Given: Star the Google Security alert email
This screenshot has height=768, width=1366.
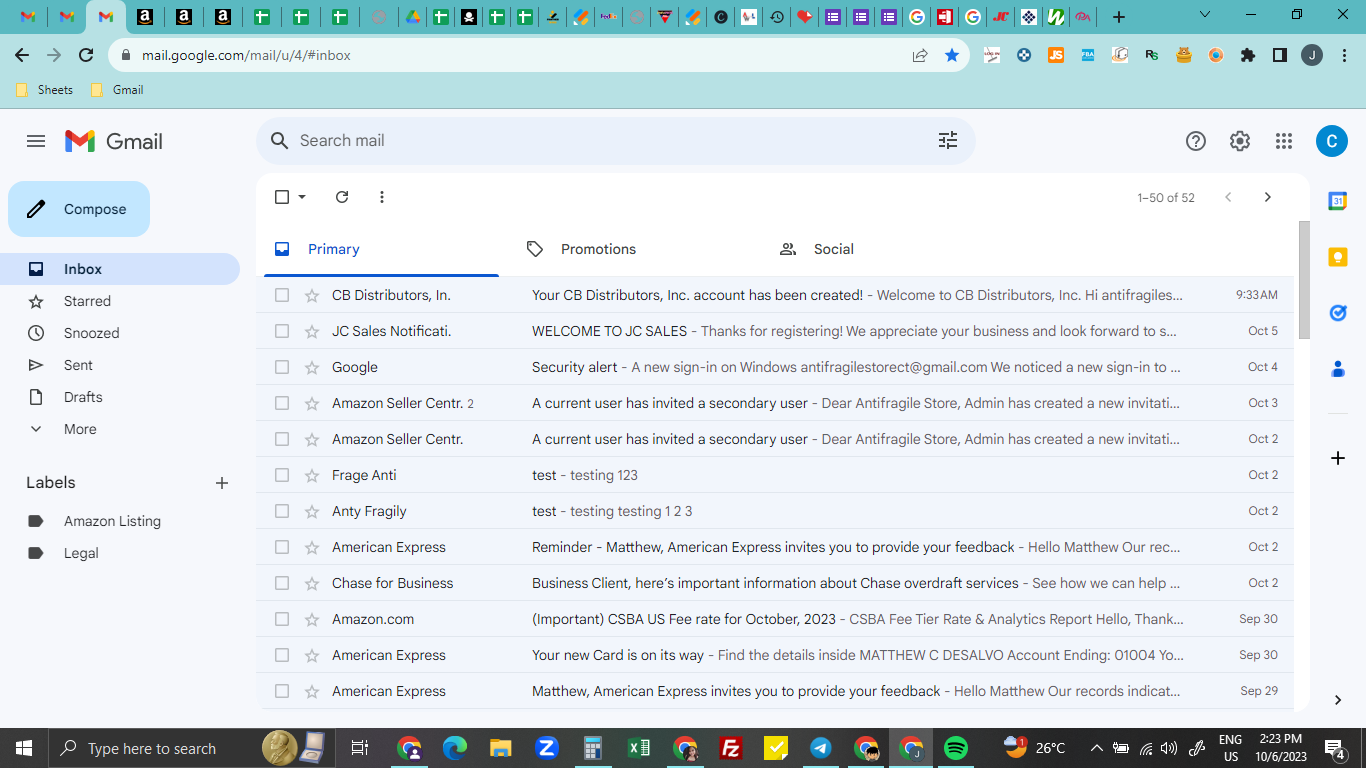Looking at the screenshot, I should pyautogui.click(x=311, y=367).
